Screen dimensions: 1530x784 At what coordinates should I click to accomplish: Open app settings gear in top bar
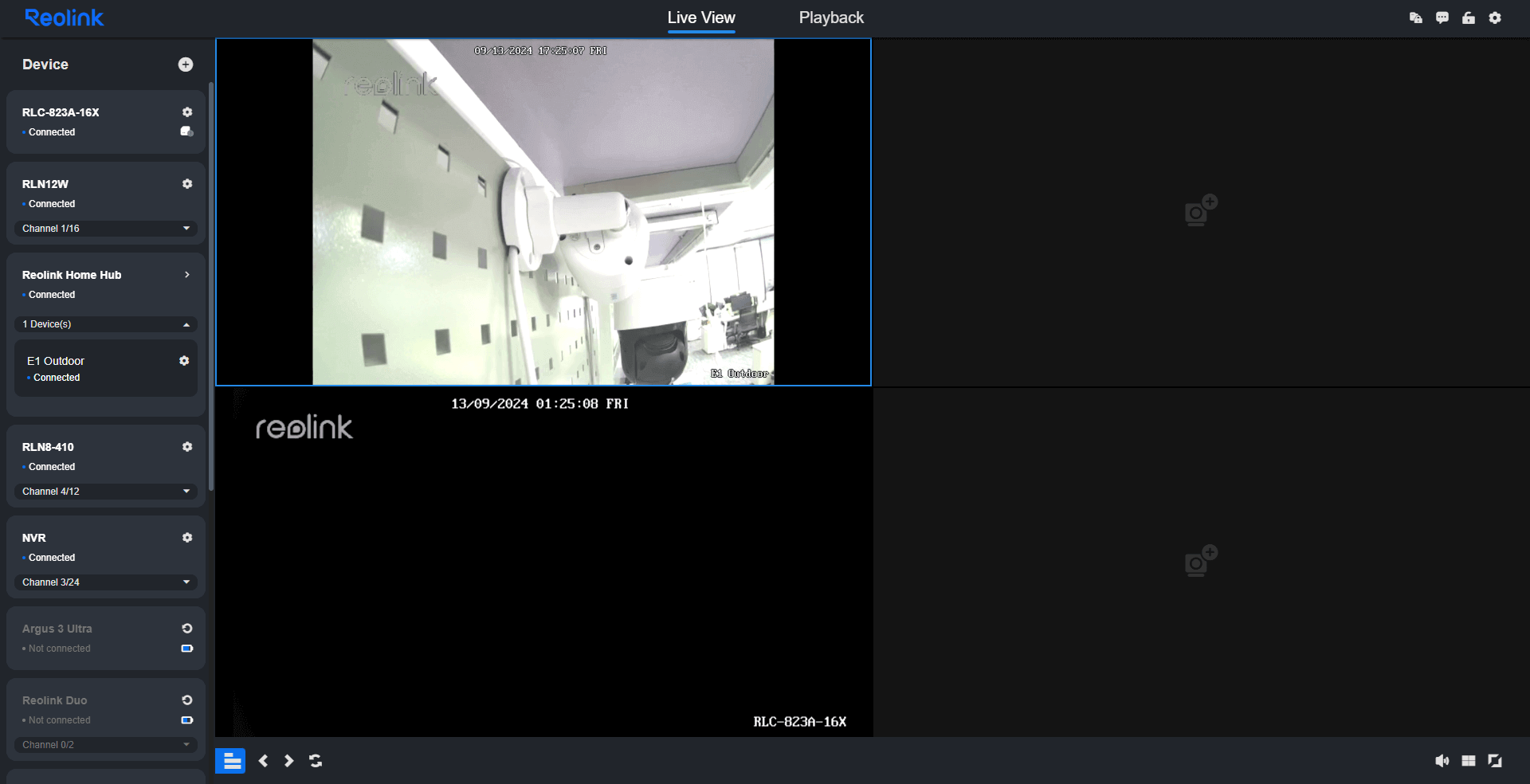point(1495,18)
